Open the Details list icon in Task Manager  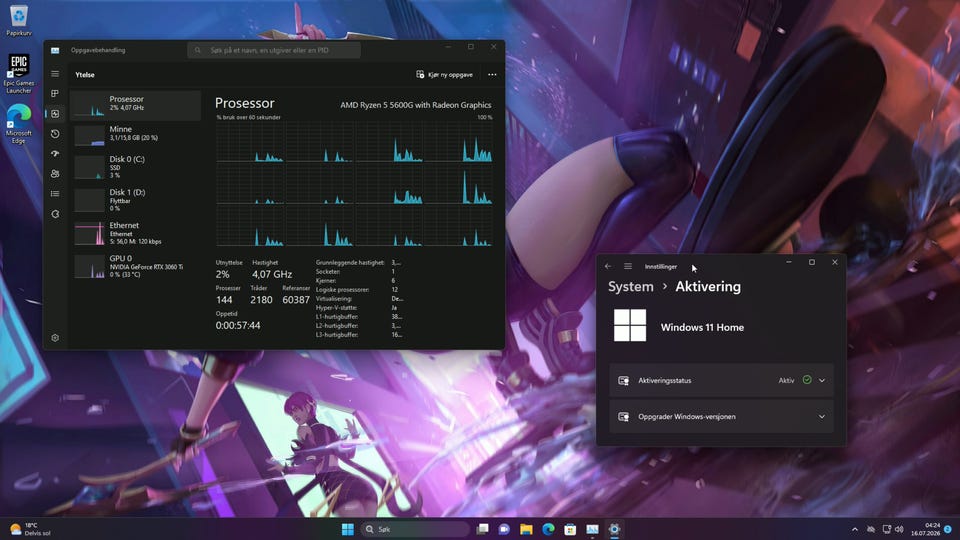[55, 194]
